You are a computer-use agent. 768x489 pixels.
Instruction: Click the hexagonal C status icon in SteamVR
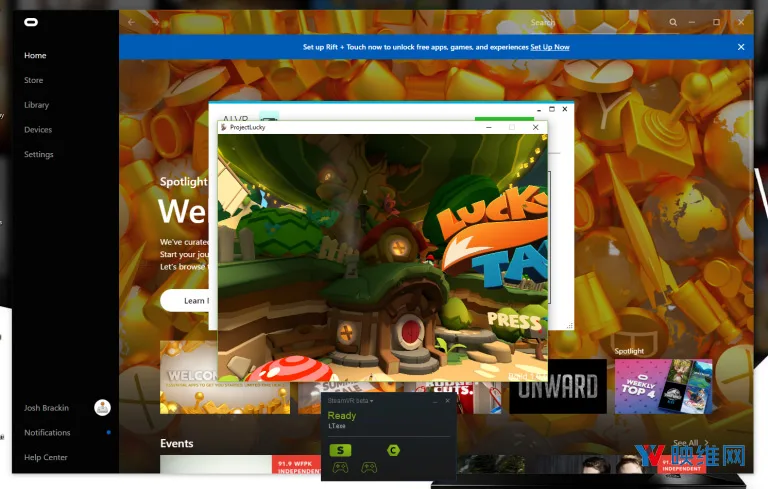[x=393, y=450]
